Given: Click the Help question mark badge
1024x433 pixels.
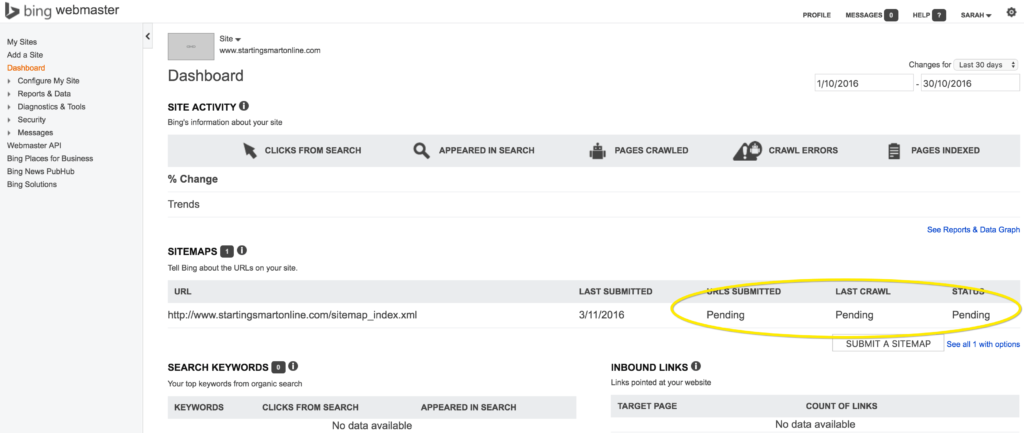Looking at the screenshot, I should (x=938, y=15).
